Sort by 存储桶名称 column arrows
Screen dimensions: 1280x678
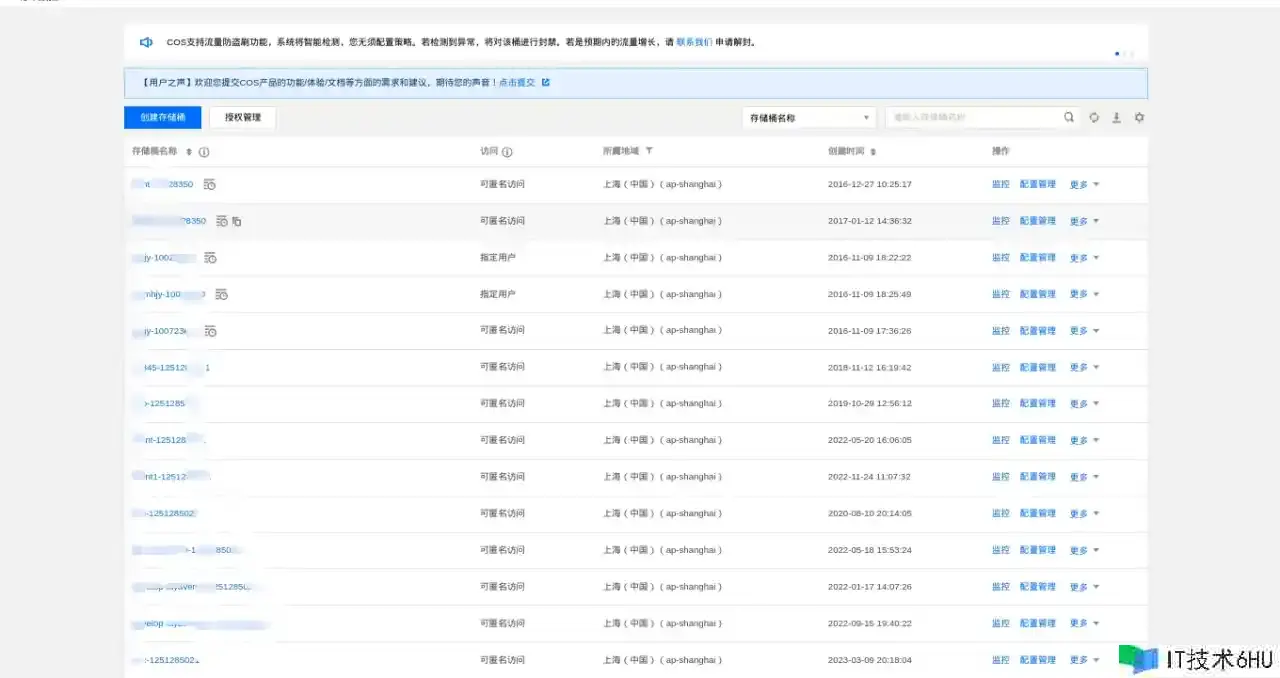pos(189,152)
